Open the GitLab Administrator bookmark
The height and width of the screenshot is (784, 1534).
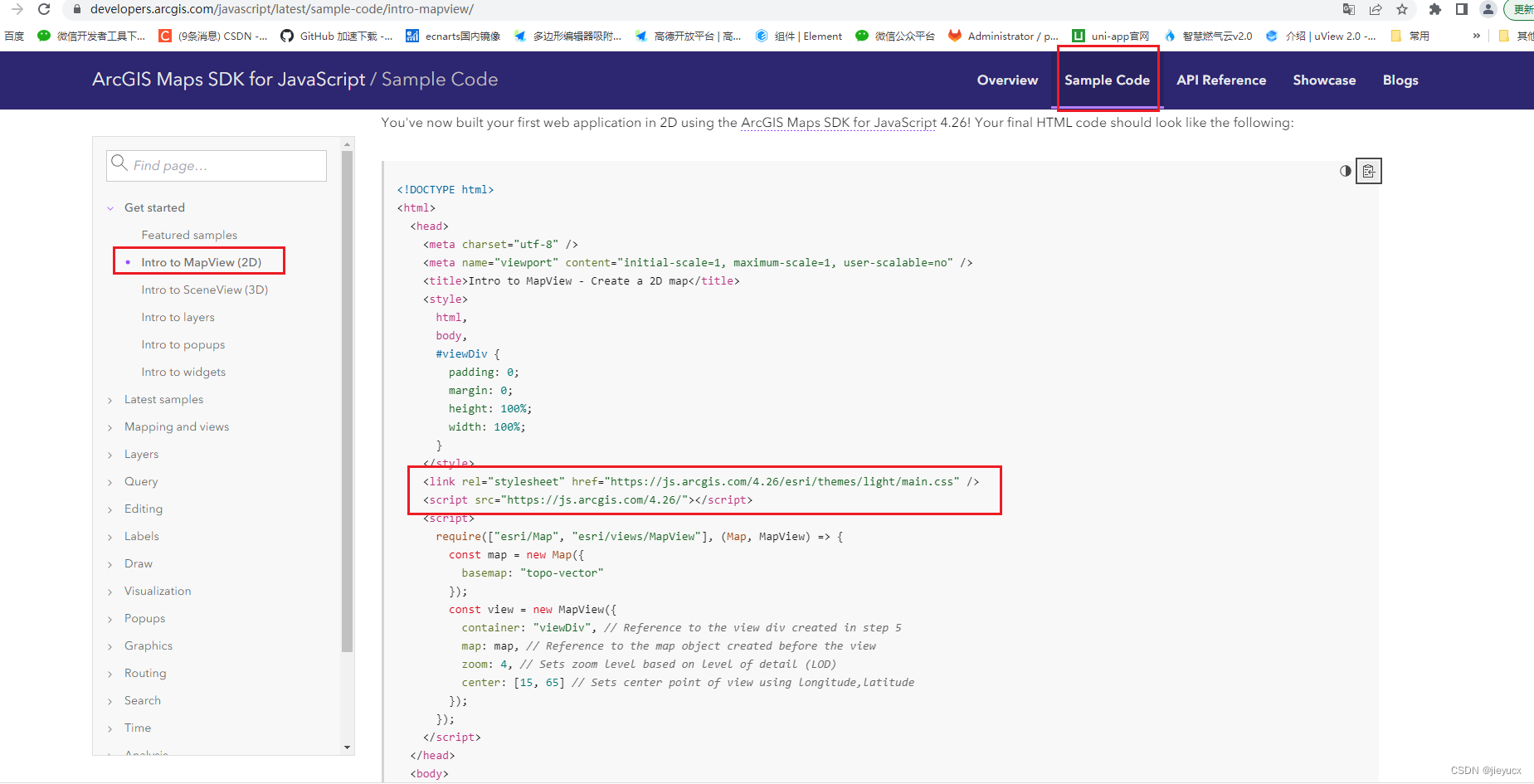point(1004,36)
